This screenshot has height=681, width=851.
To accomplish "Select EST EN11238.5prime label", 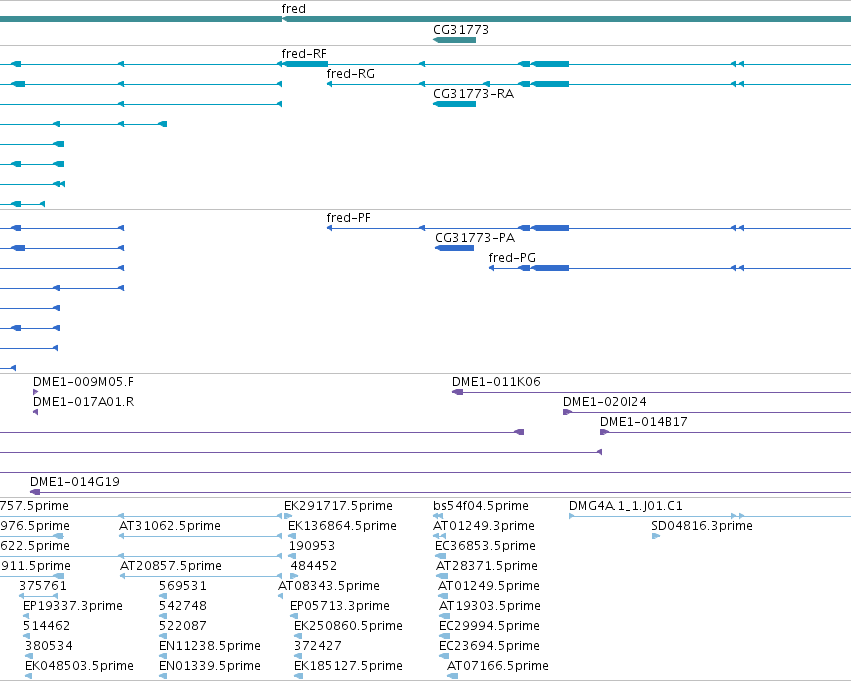I will 210,645.
